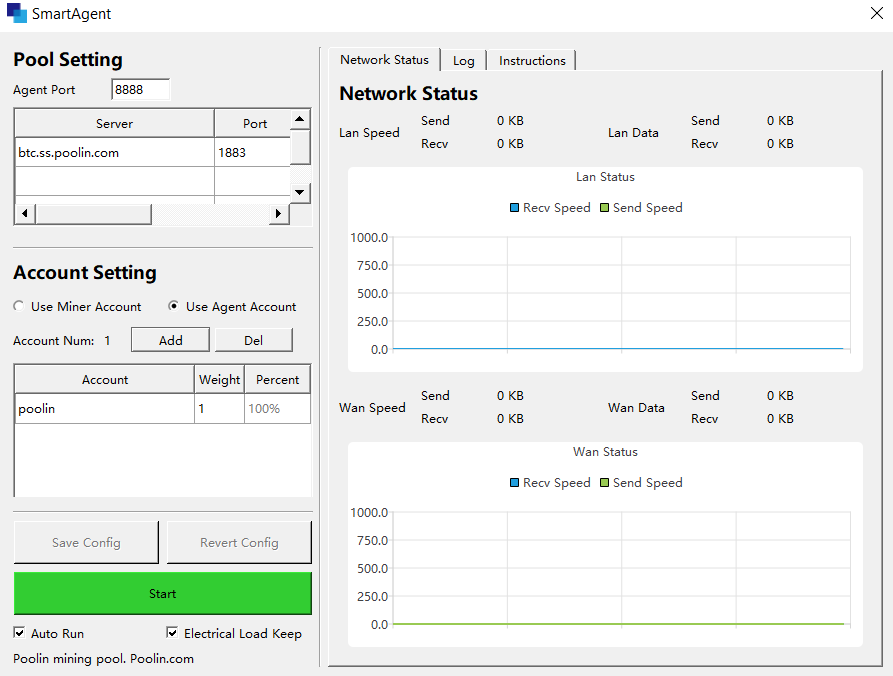This screenshot has width=893, height=676.
Task: Click the Account column header
Action: (x=105, y=379)
